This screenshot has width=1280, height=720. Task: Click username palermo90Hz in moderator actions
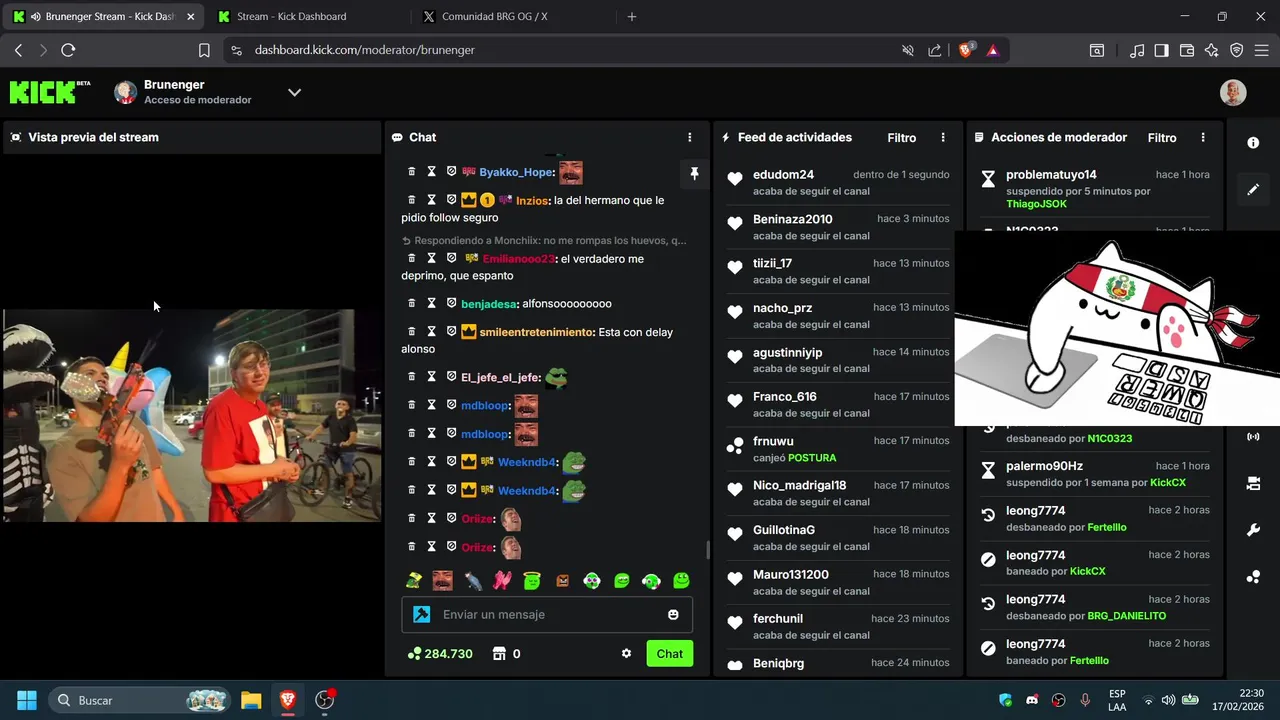click(1044, 466)
